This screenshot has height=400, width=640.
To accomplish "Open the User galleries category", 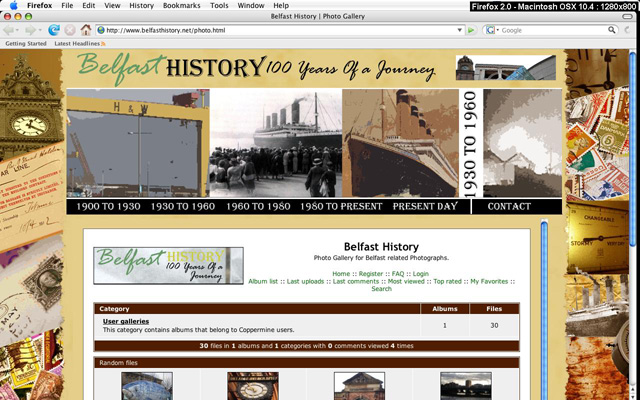I will tap(126, 321).
